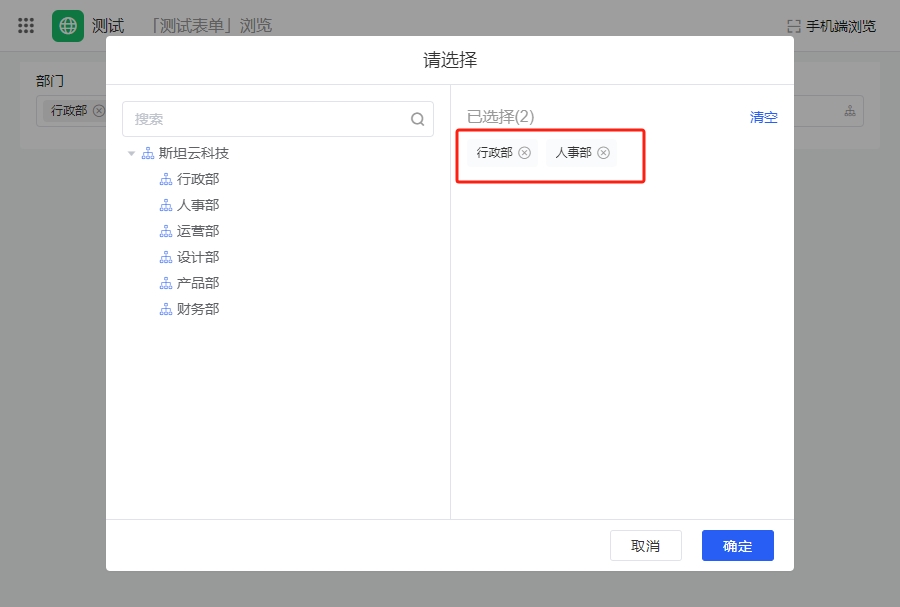Click department icon beside 运营部
This screenshot has height=607, width=900.
click(x=166, y=231)
